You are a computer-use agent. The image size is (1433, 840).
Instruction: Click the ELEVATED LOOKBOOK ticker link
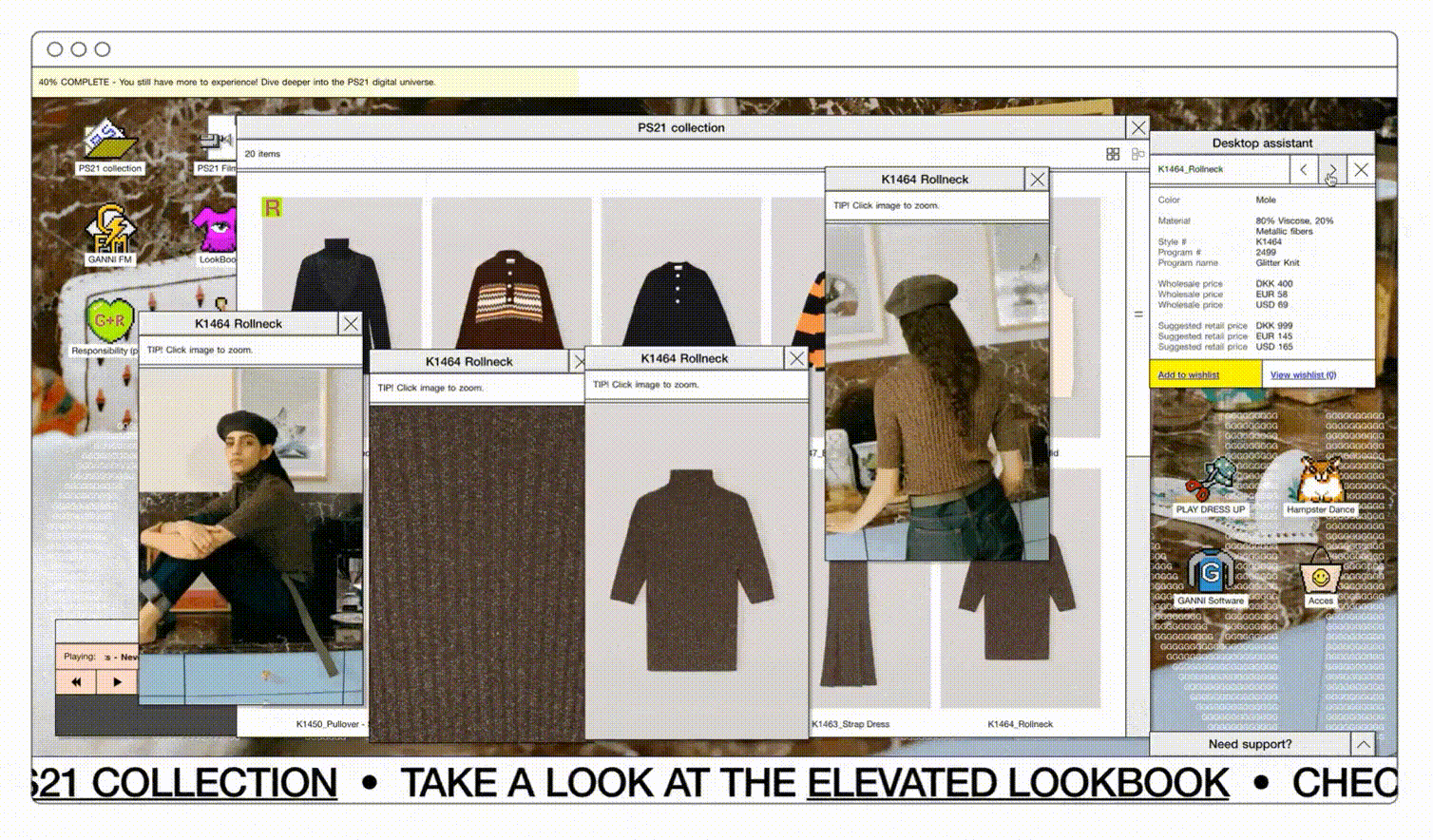pyautogui.click(x=1017, y=783)
